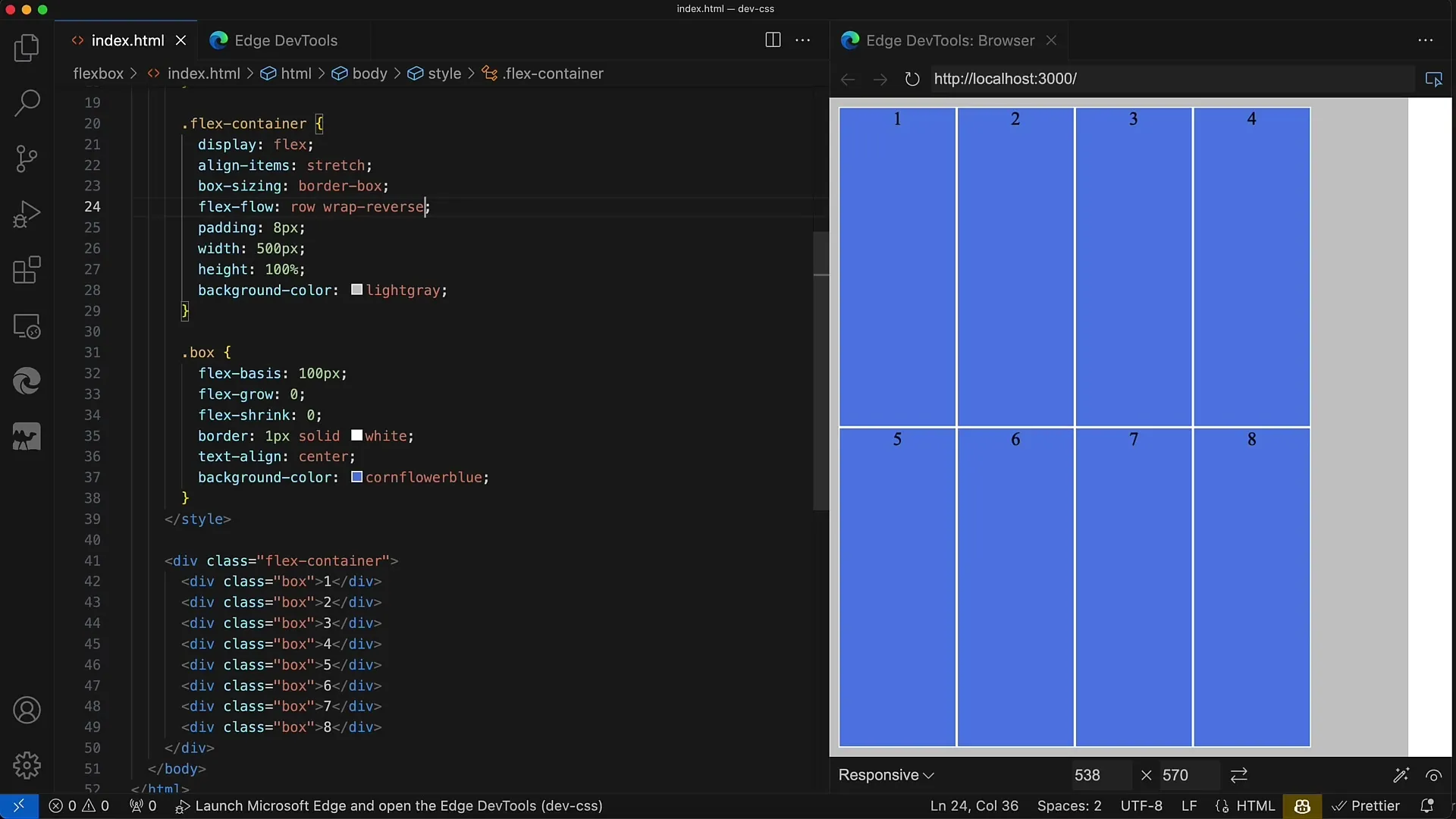Open More Actions for editor group
This screenshot has height=819, width=1456.
(x=803, y=40)
